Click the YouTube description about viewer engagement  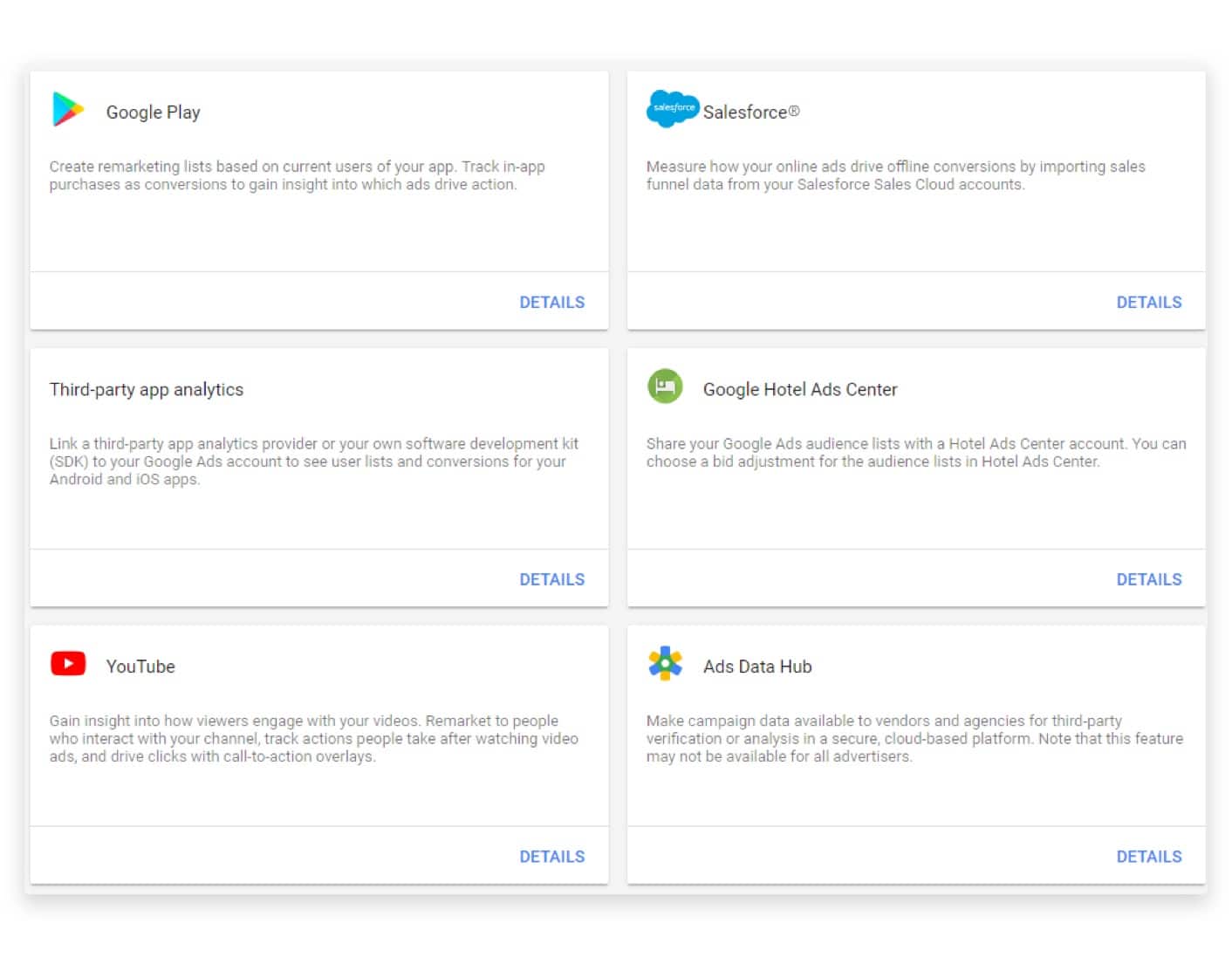(313, 739)
